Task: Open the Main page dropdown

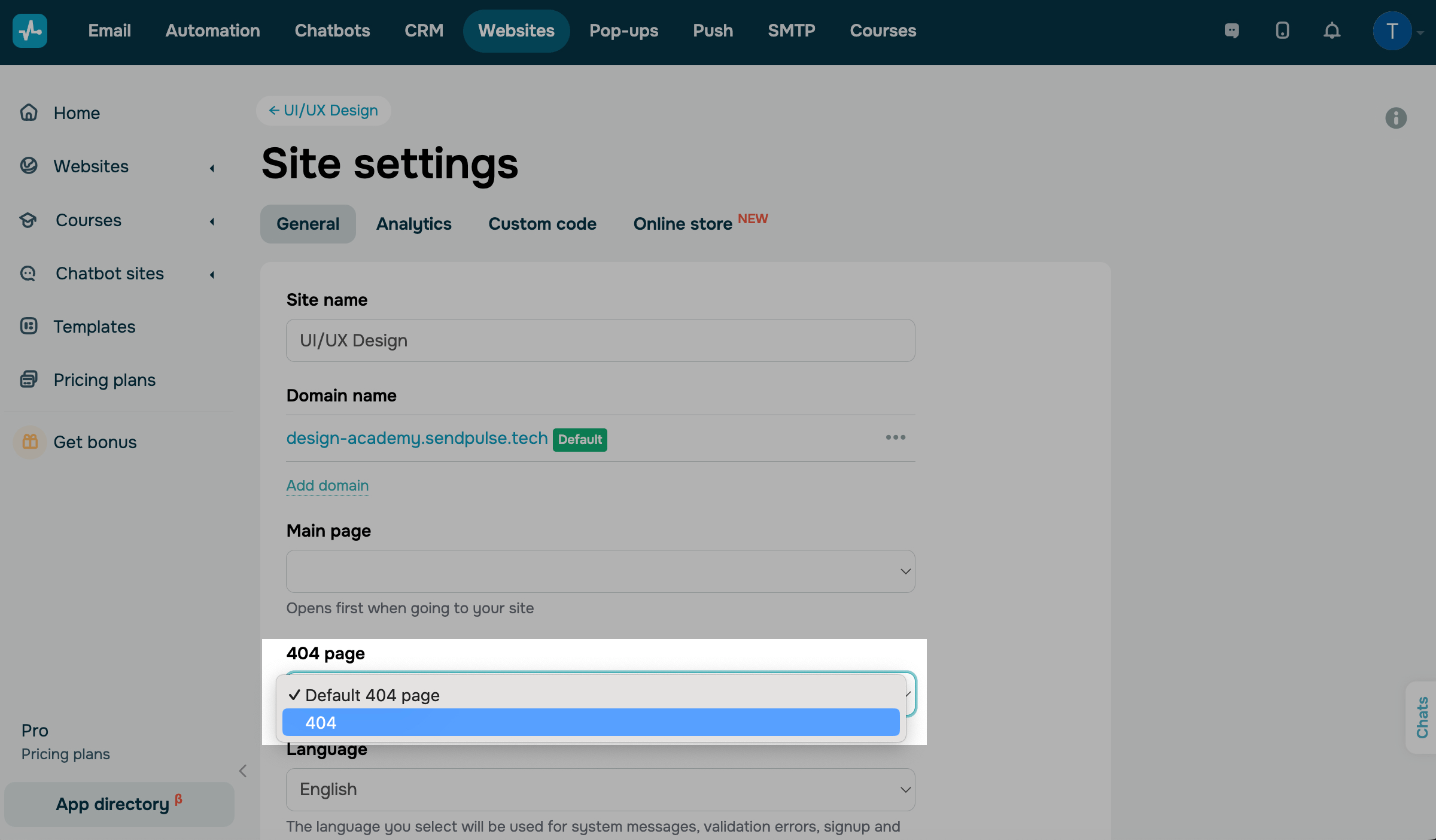Action: pyautogui.click(x=600, y=571)
